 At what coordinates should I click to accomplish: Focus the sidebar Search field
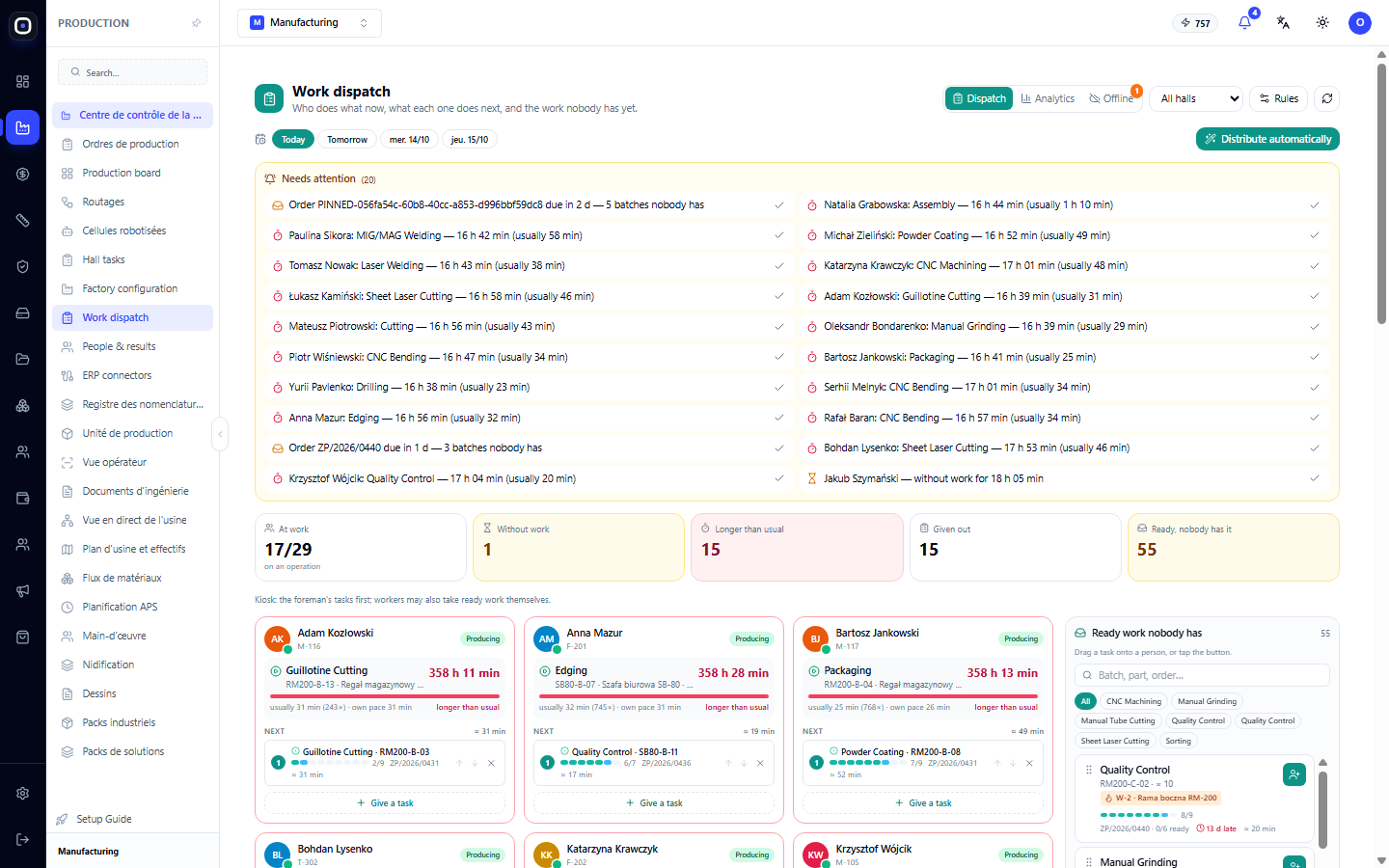[132, 72]
